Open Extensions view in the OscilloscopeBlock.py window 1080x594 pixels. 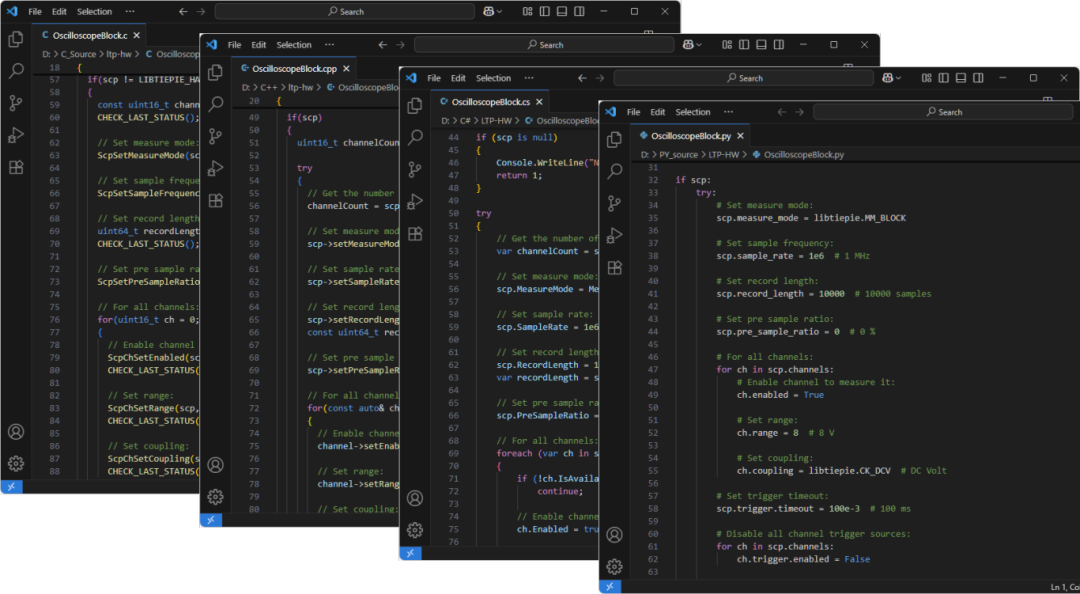click(x=615, y=267)
